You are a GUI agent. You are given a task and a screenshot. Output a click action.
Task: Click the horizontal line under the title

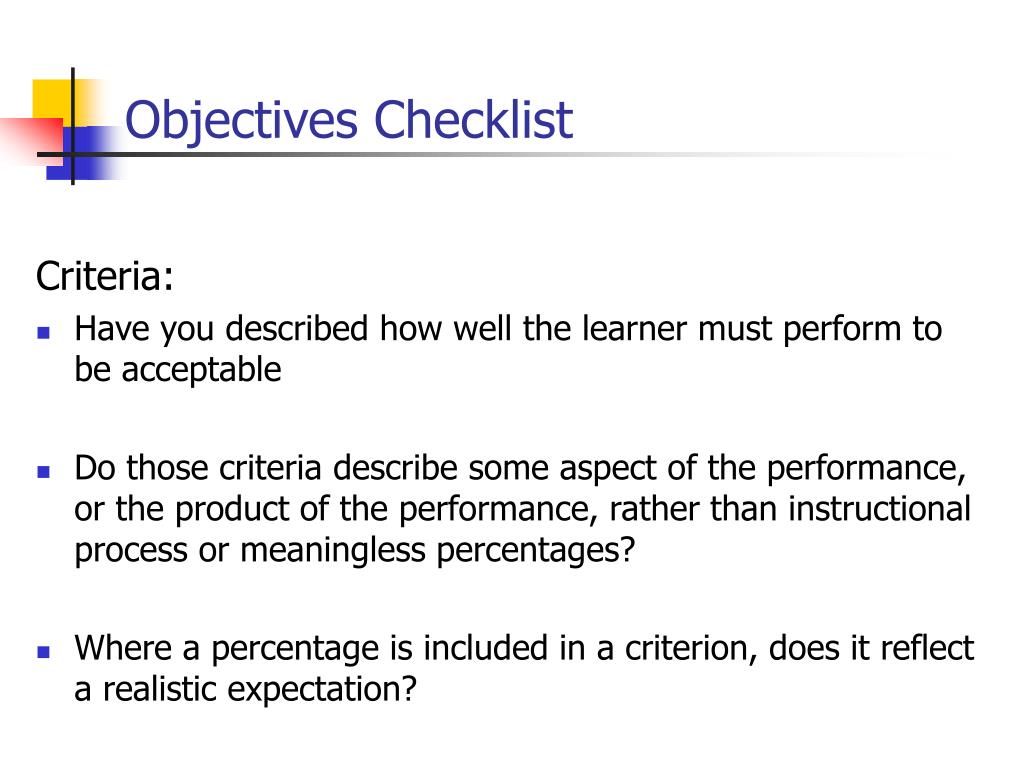tap(496, 155)
